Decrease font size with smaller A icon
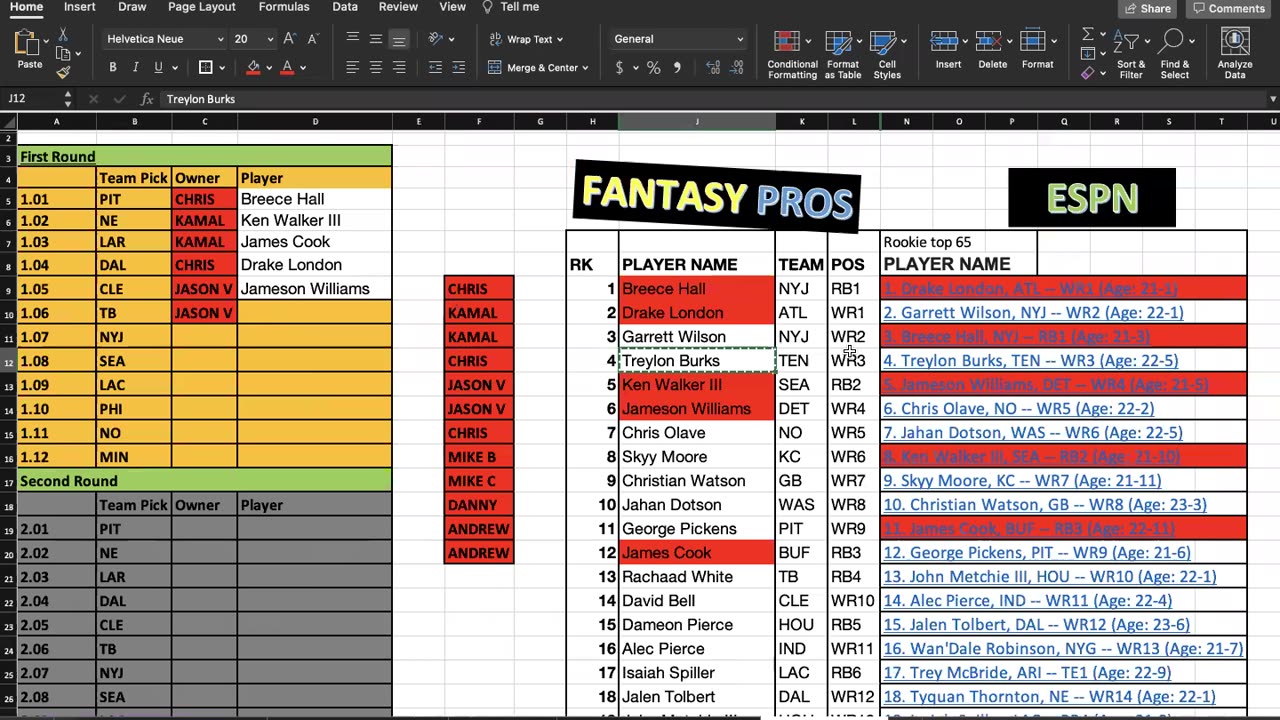The width and height of the screenshot is (1280, 720). tap(312, 39)
